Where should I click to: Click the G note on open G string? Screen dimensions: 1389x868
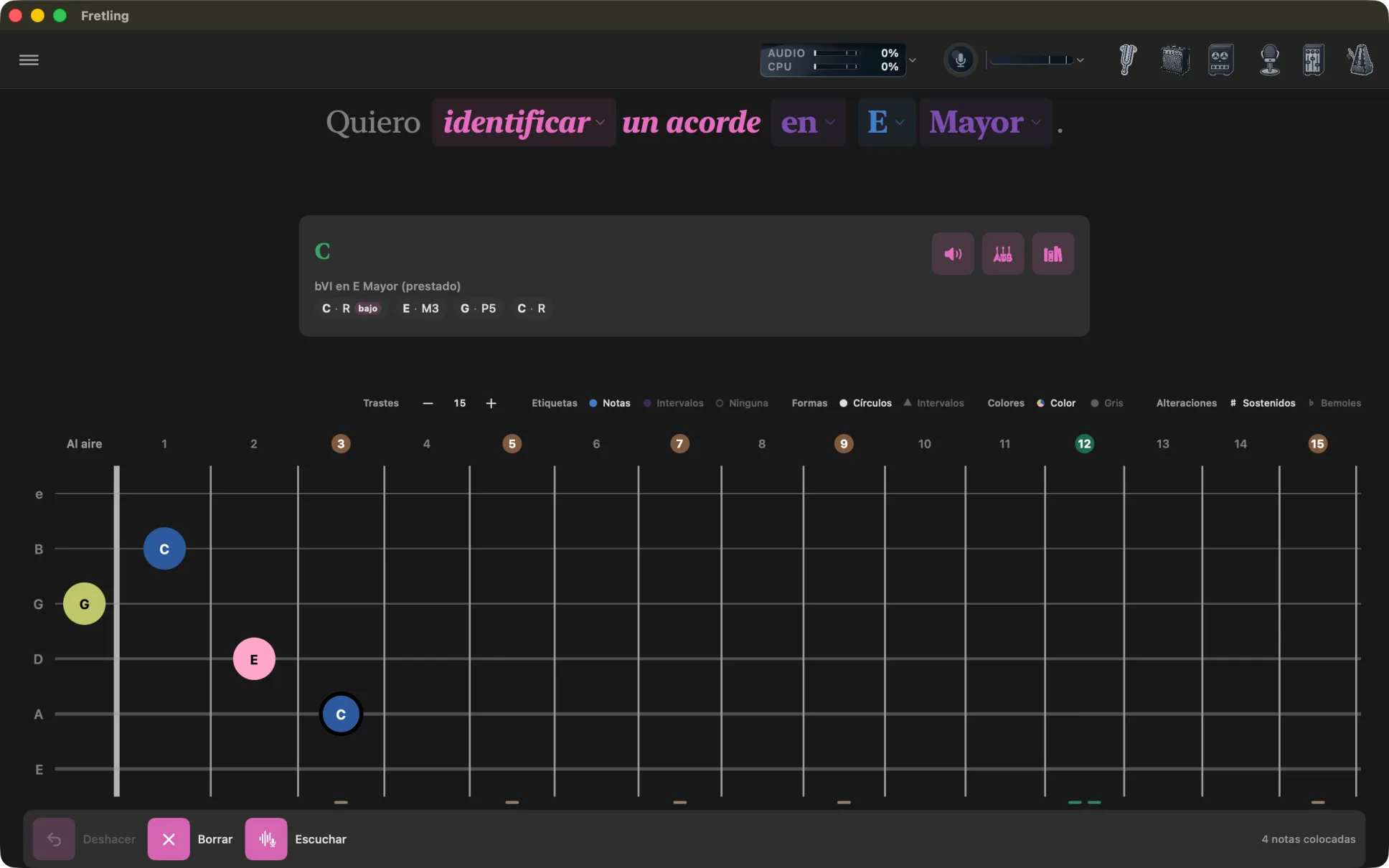(x=85, y=604)
